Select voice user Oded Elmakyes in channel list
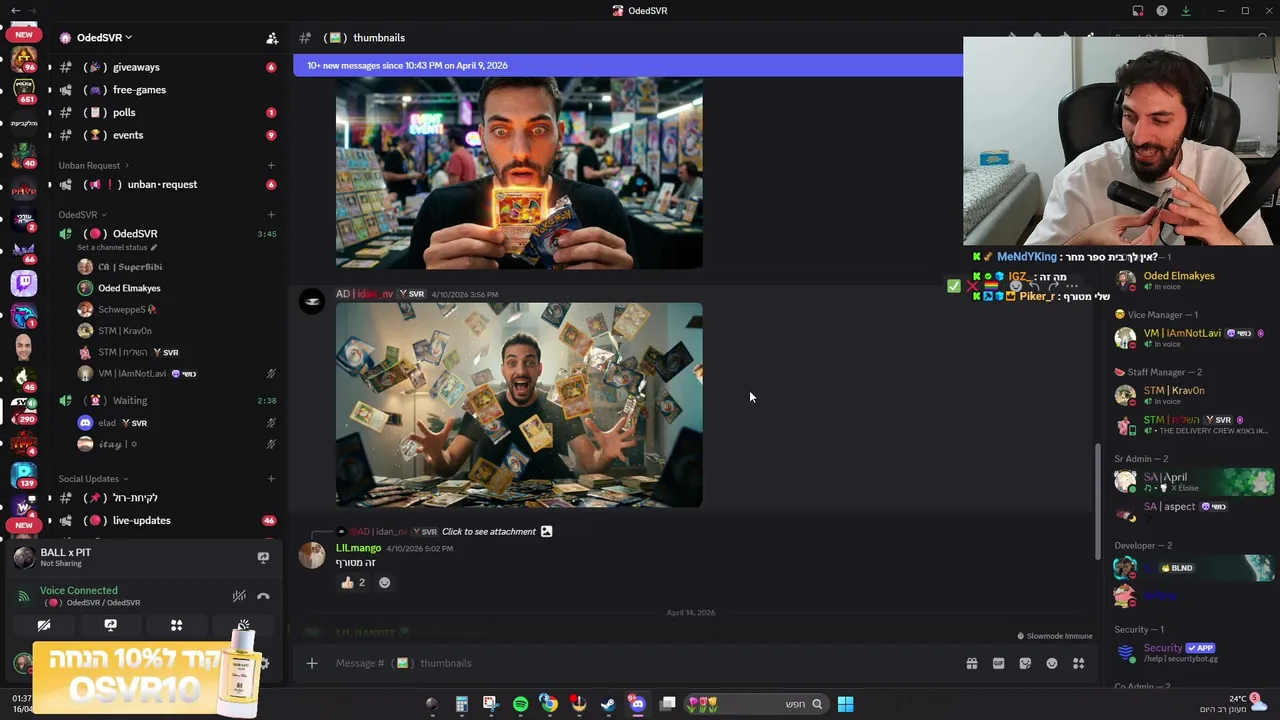The width and height of the screenshot is (1280, 720). point(129,288)
